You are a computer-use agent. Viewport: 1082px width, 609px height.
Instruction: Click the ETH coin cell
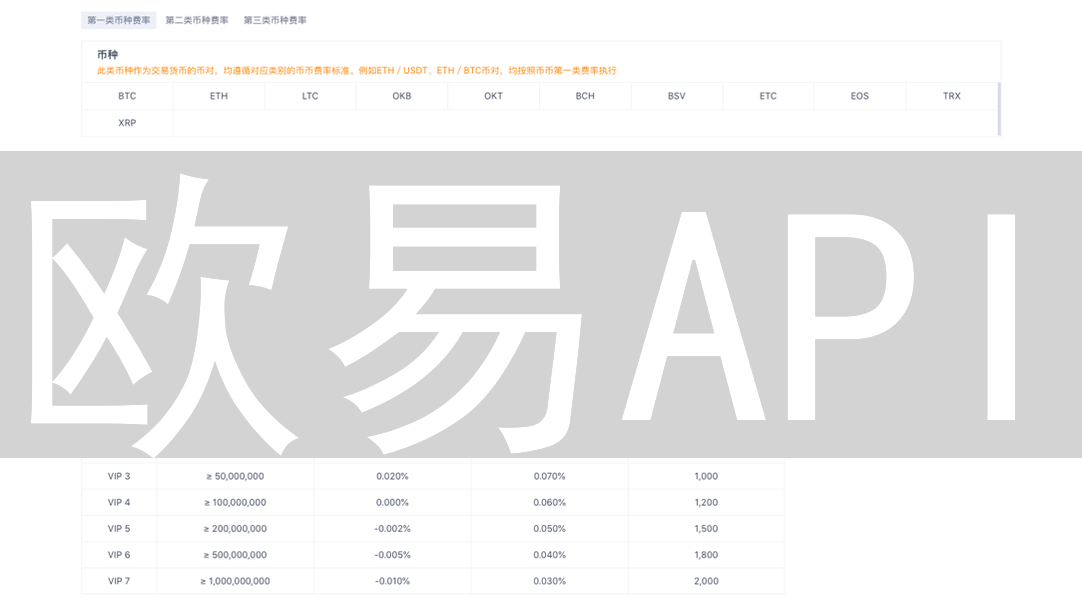(x=219, y=96)
